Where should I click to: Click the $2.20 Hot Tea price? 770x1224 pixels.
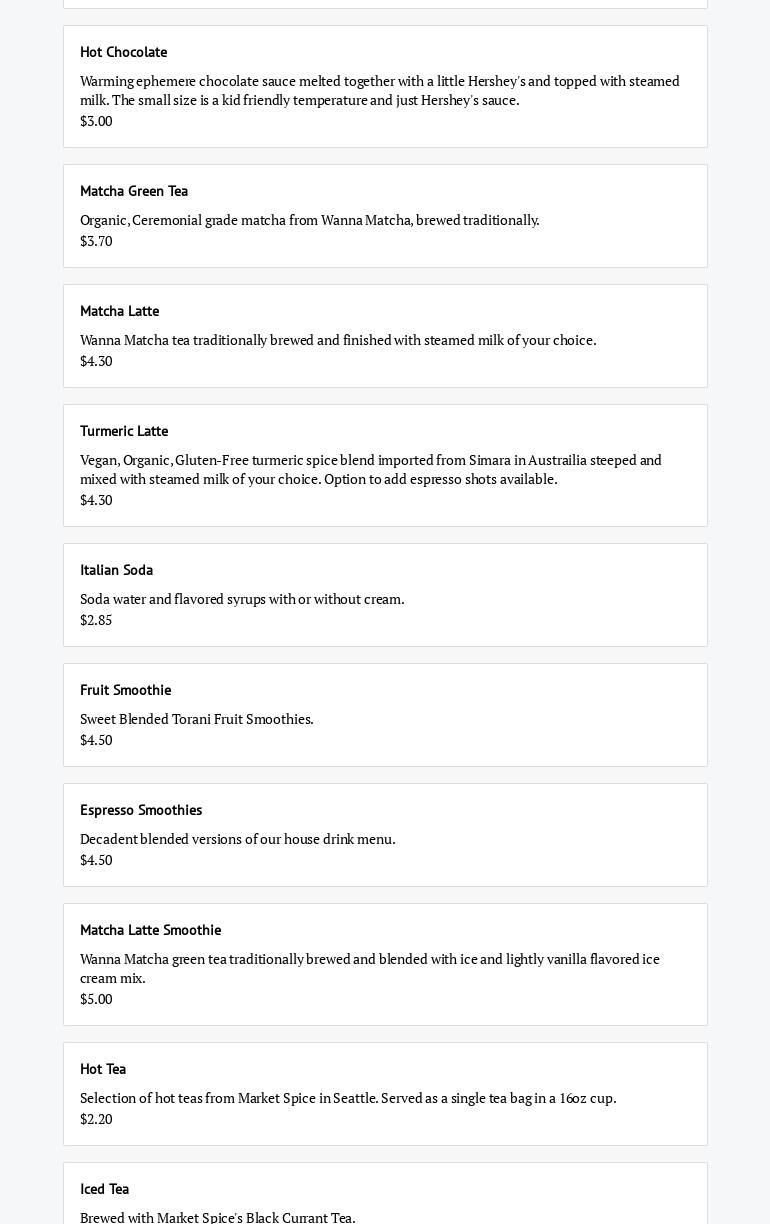[96, 1119]
